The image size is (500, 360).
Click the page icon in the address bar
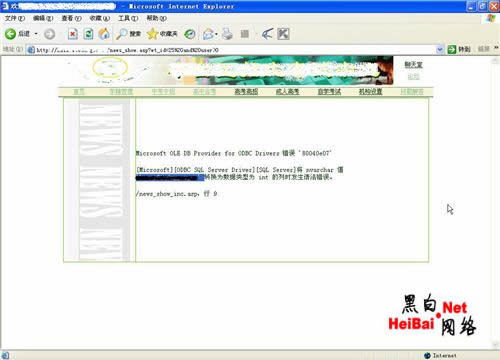[31, 50]
